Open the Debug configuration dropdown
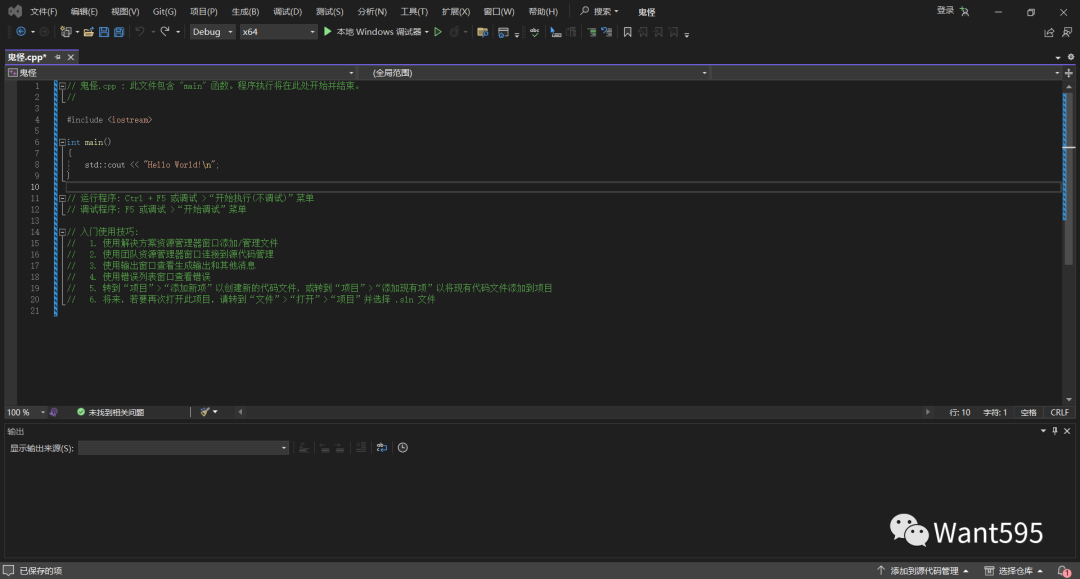 click(212, 32)
